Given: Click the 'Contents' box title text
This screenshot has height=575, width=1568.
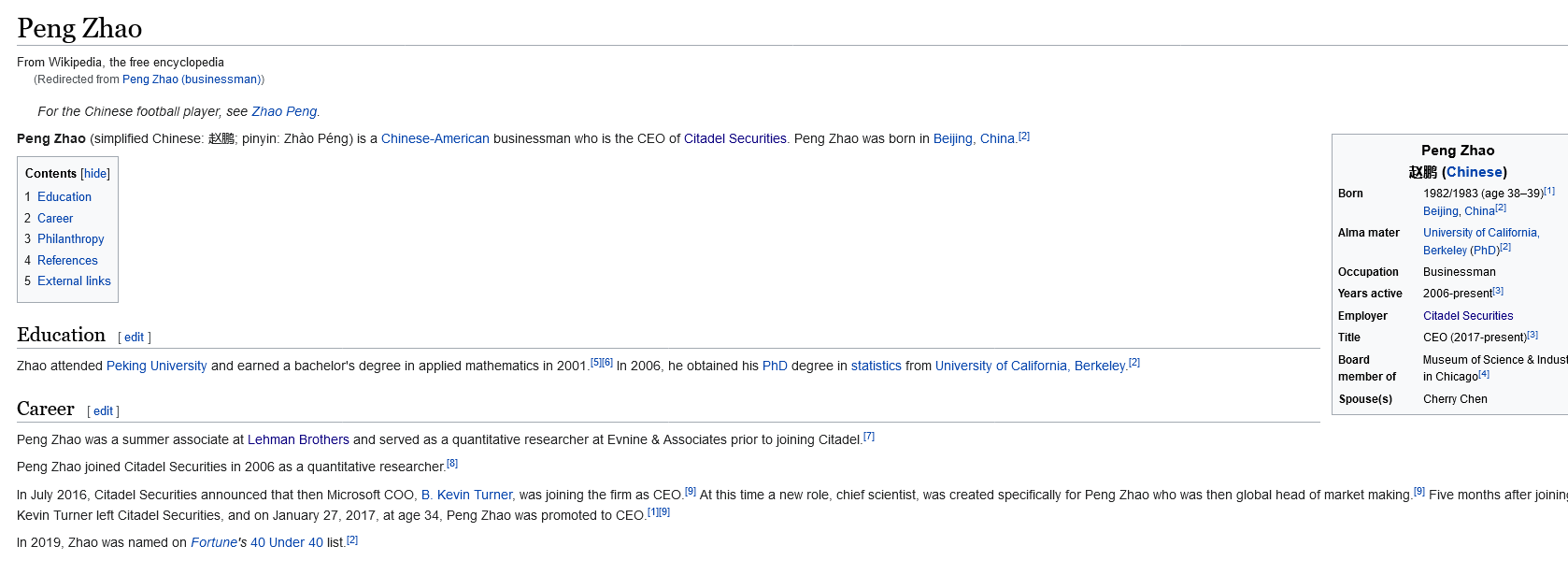Looking at the screenshot, I should [50, 174].
